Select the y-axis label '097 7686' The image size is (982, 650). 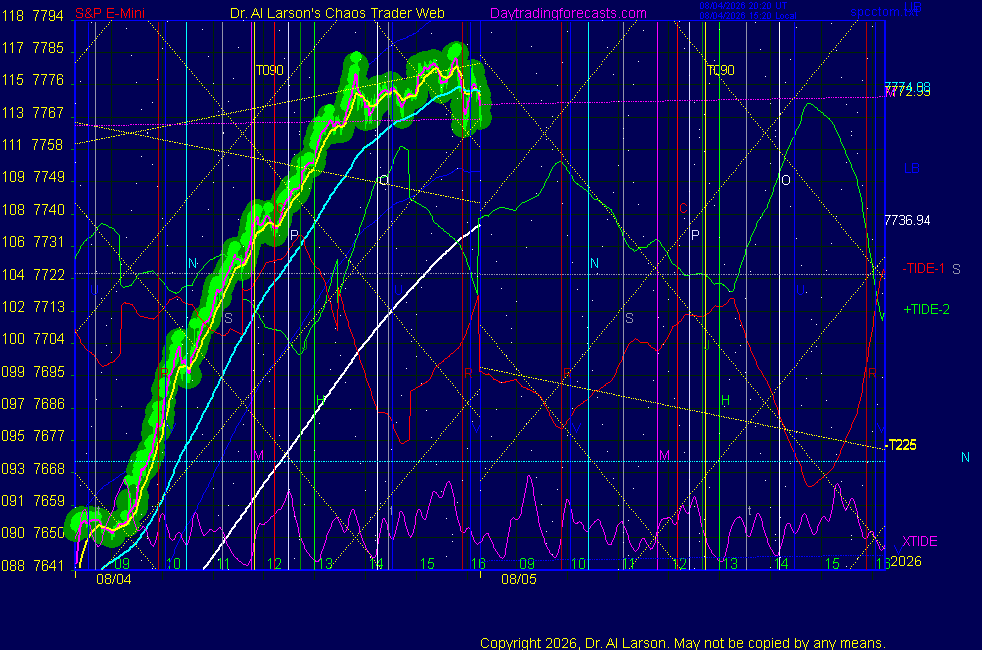[x=32, y=404]
